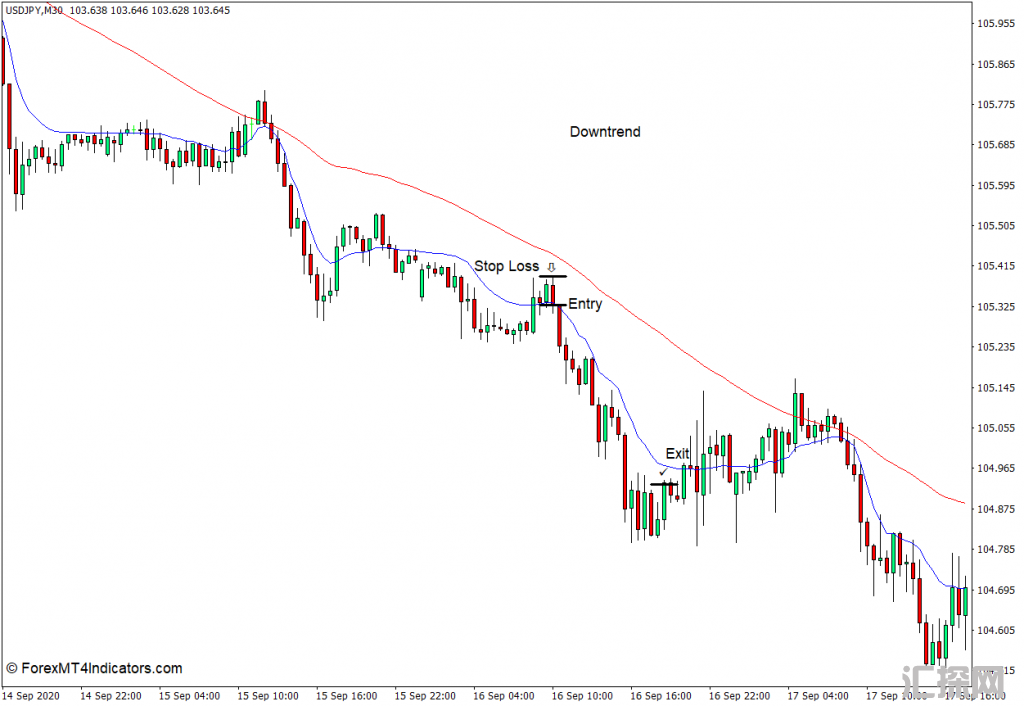Click the 14 Sep 22:00 time label
1024x706 pixels.
110,695
